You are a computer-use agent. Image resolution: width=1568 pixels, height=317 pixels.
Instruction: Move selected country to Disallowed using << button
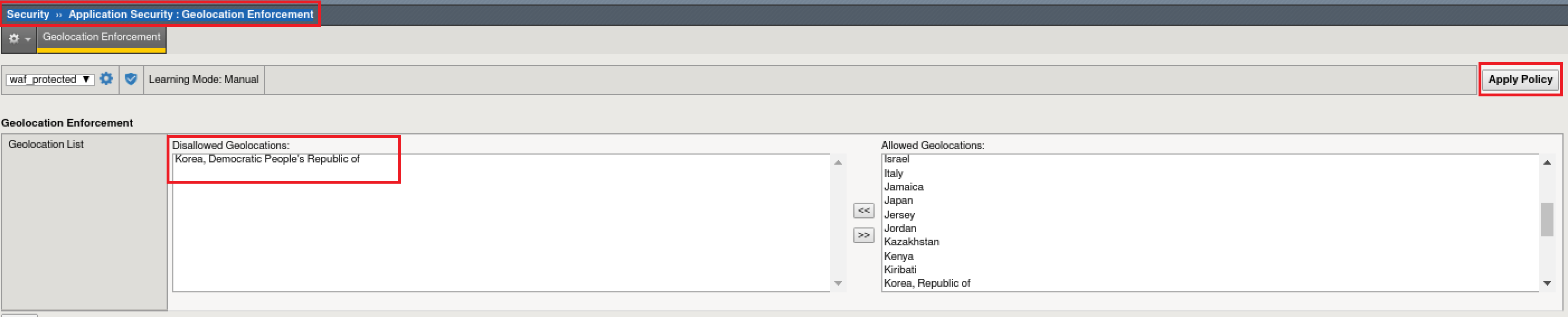[863, 211]
